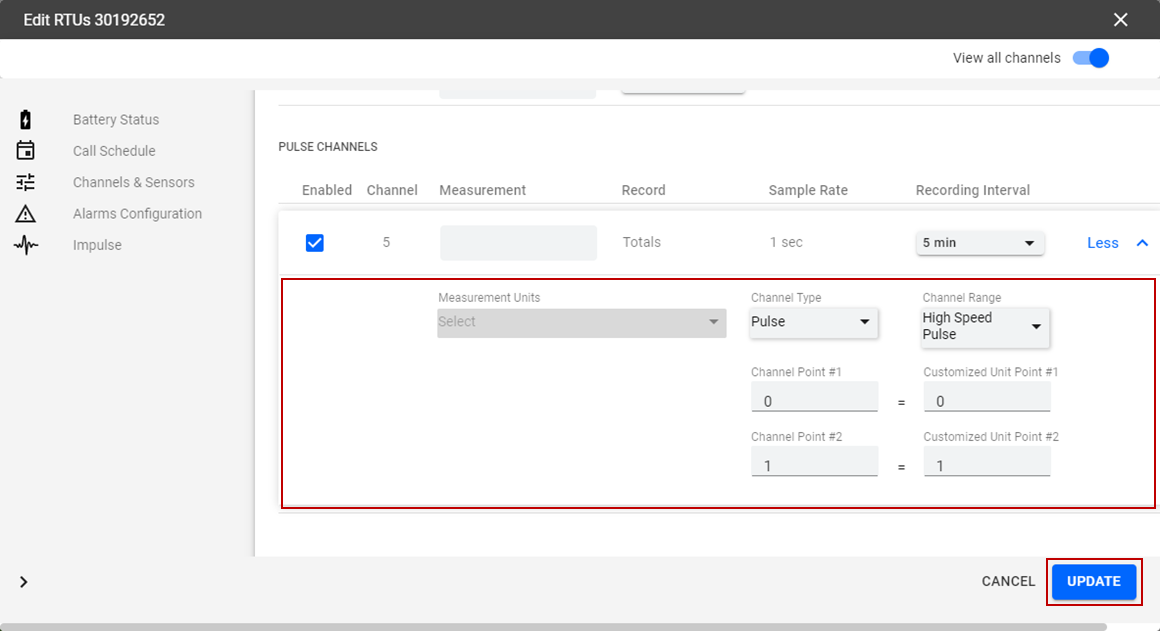Image resolution: width=1160 pixels, height=631 pixels.
Task: Open the Channel Range High Speed Pulse dropdown
Action: click(985, 326)
